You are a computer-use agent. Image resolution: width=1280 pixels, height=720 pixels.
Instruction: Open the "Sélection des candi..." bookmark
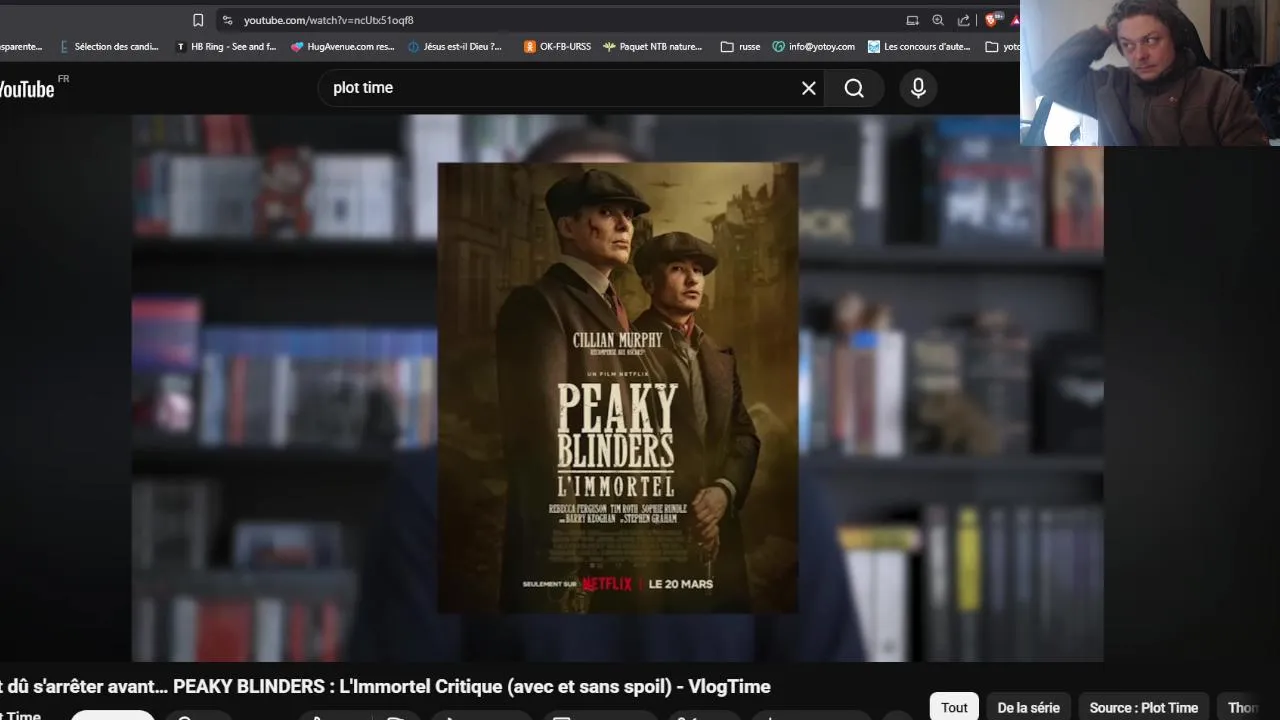[x=109, y=46]
